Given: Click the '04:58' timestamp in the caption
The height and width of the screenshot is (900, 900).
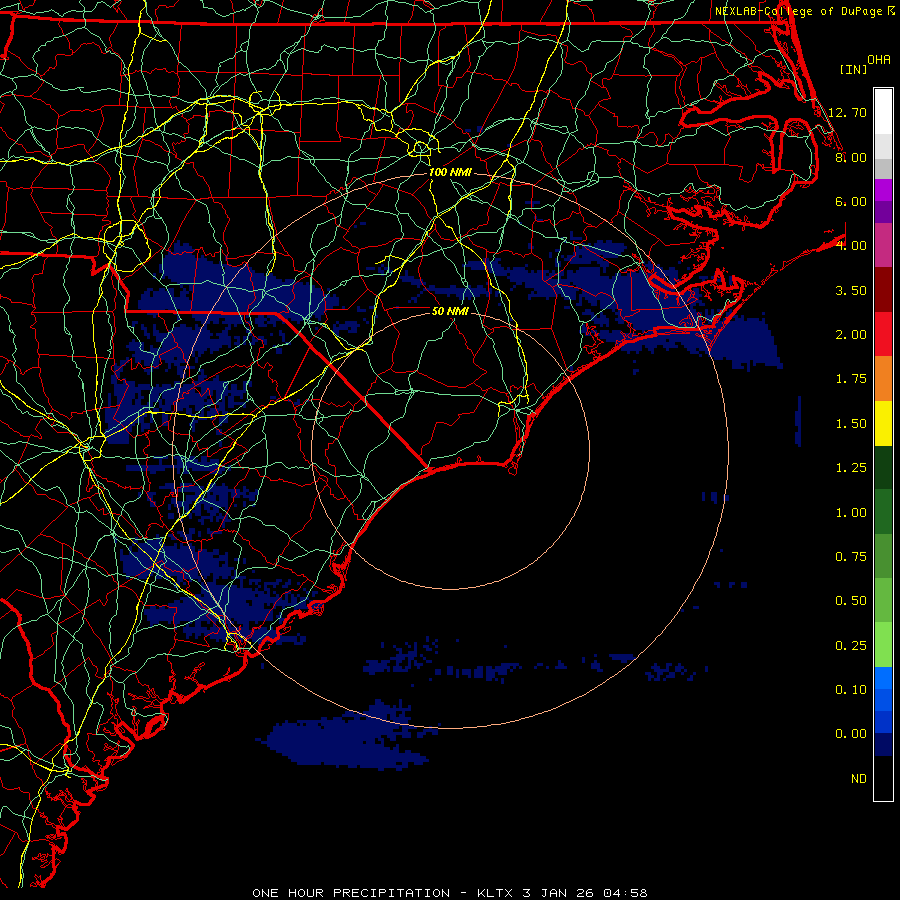Looking at the screenshot, I should [625, 893].
